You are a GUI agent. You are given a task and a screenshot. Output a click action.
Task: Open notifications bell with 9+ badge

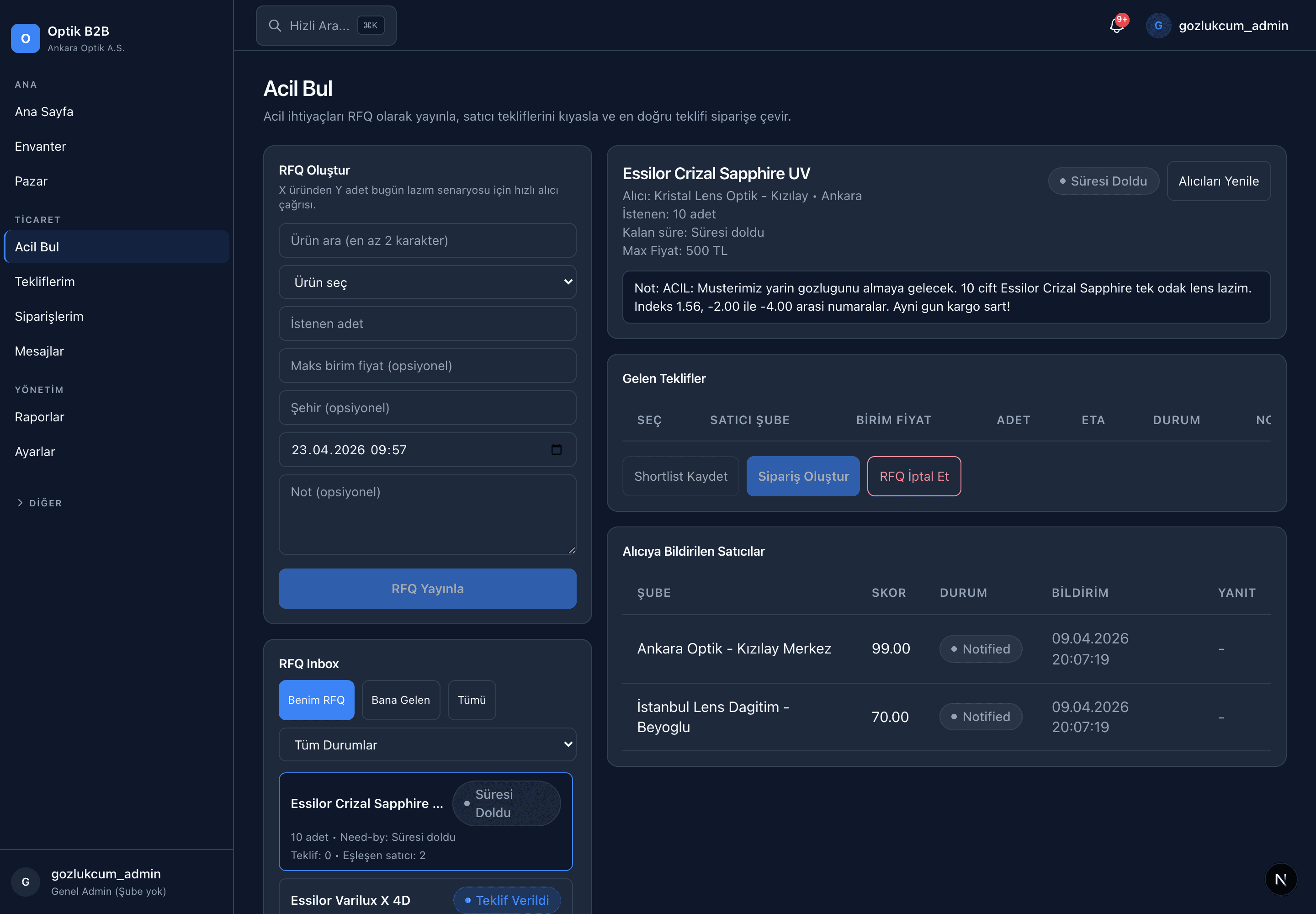pos(1117,25)
